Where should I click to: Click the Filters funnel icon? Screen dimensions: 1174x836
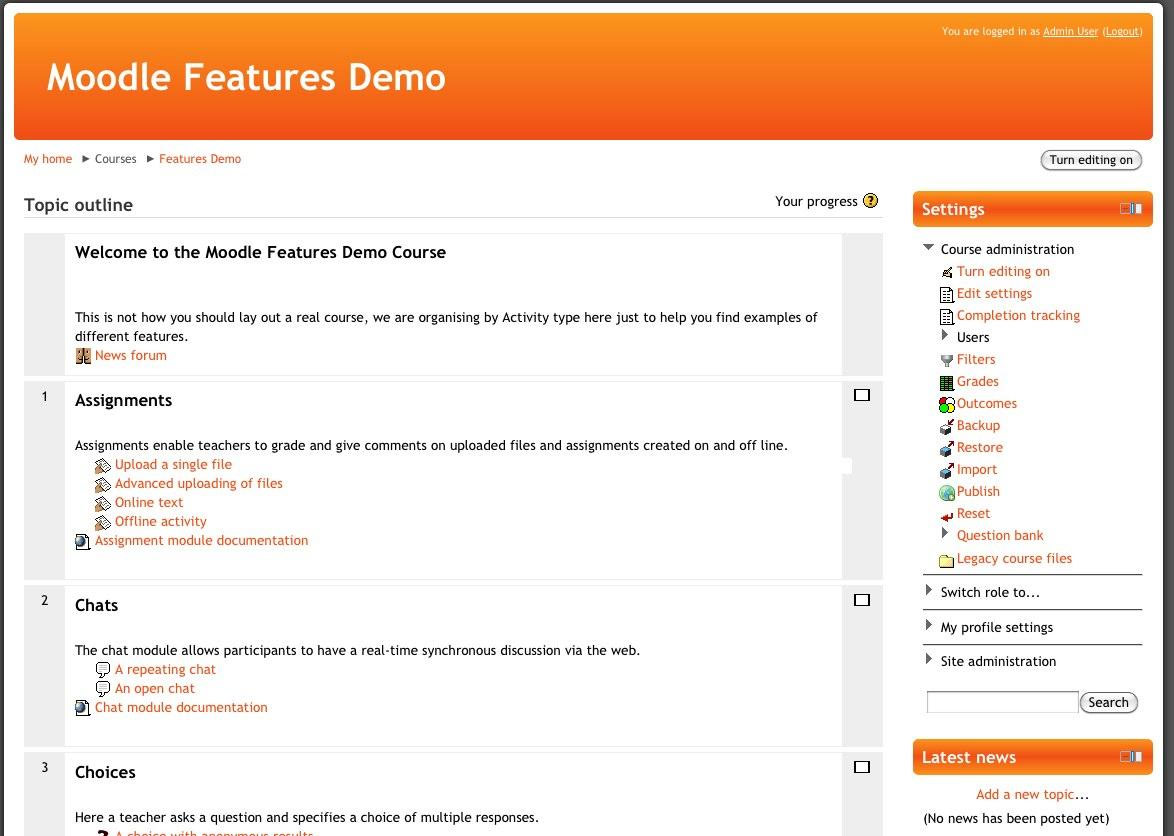point(946,360)
